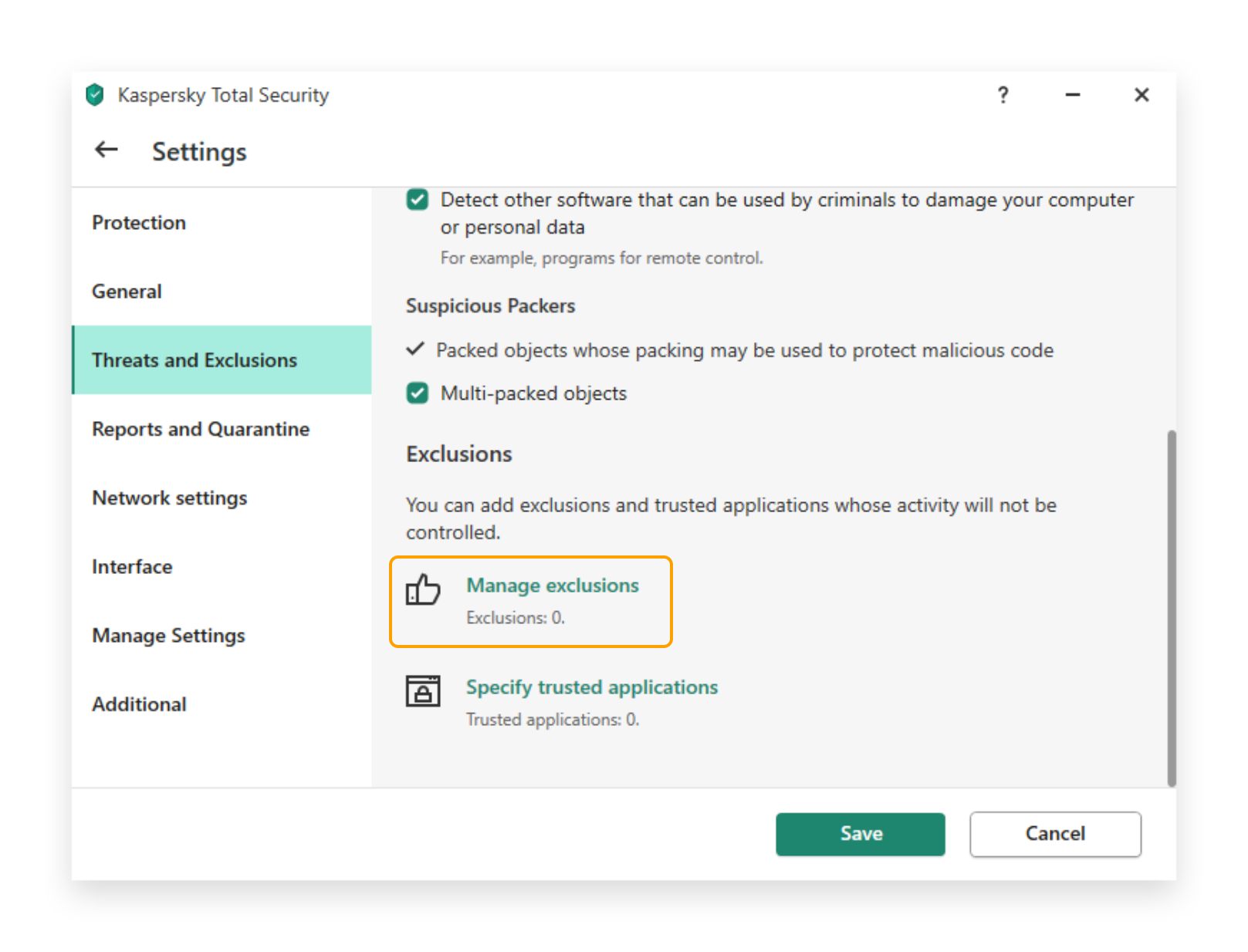
Task: Open the Additional settings section
Action: pos(222,704)
